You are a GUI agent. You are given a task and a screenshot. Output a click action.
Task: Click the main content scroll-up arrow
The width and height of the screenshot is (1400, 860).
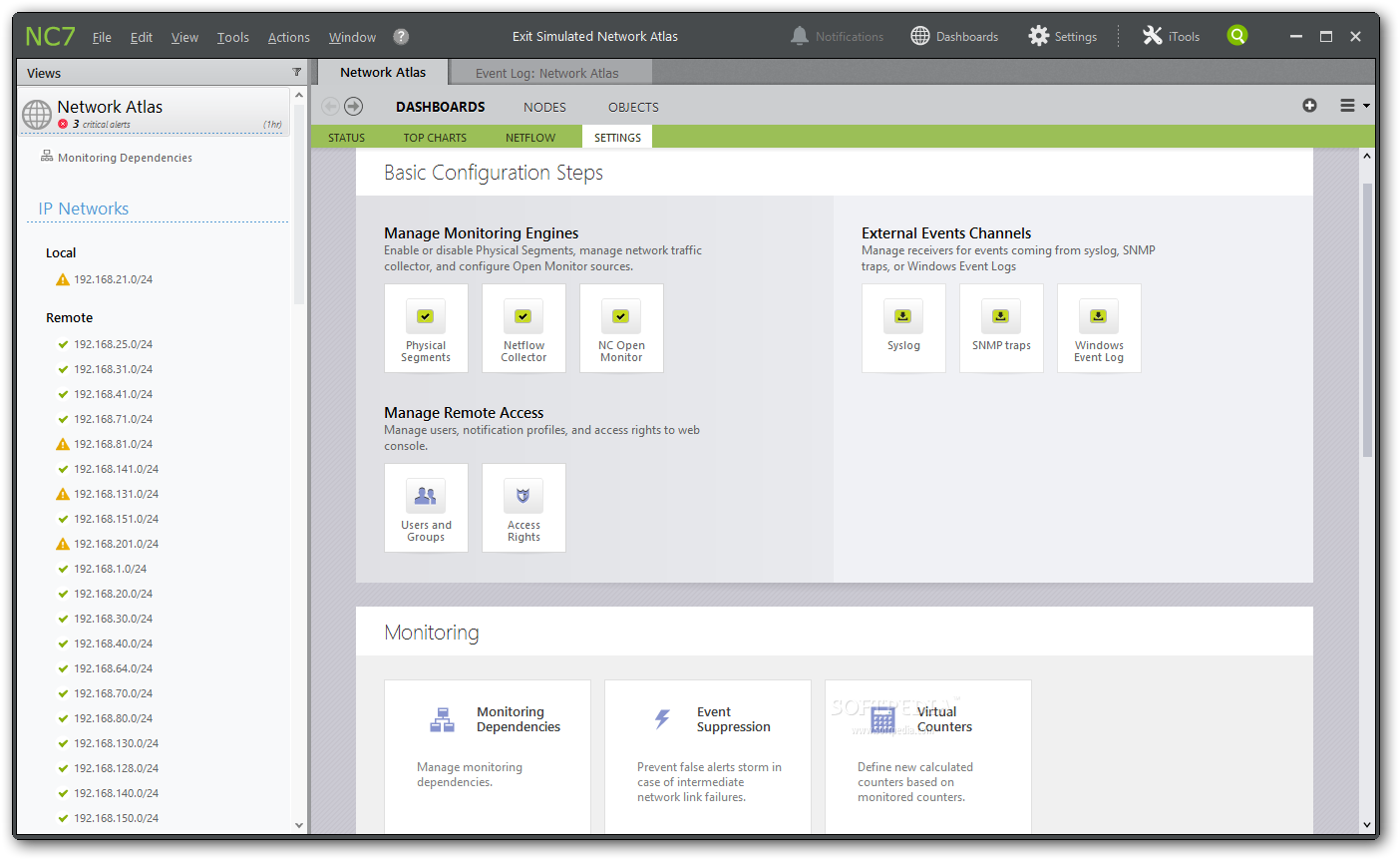1367,156
